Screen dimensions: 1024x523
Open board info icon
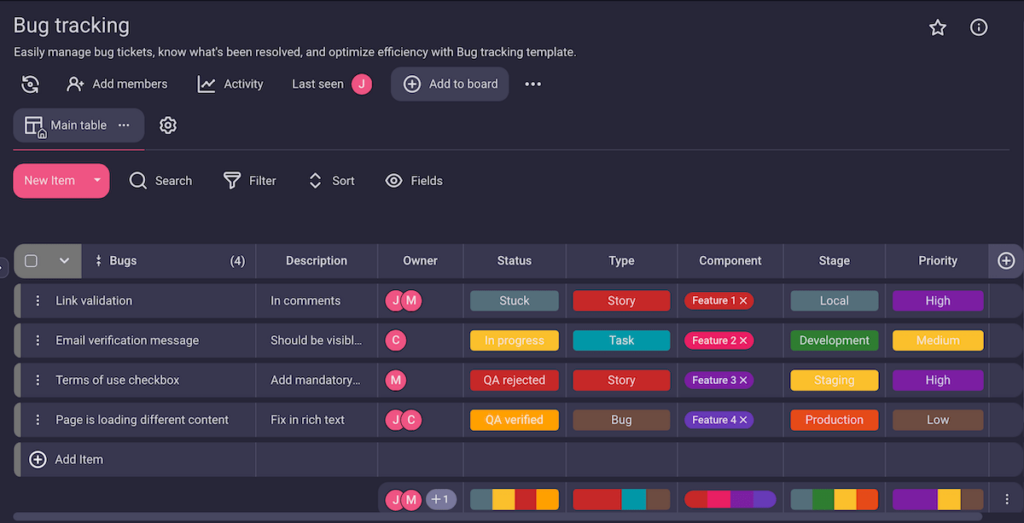[979, 28]
